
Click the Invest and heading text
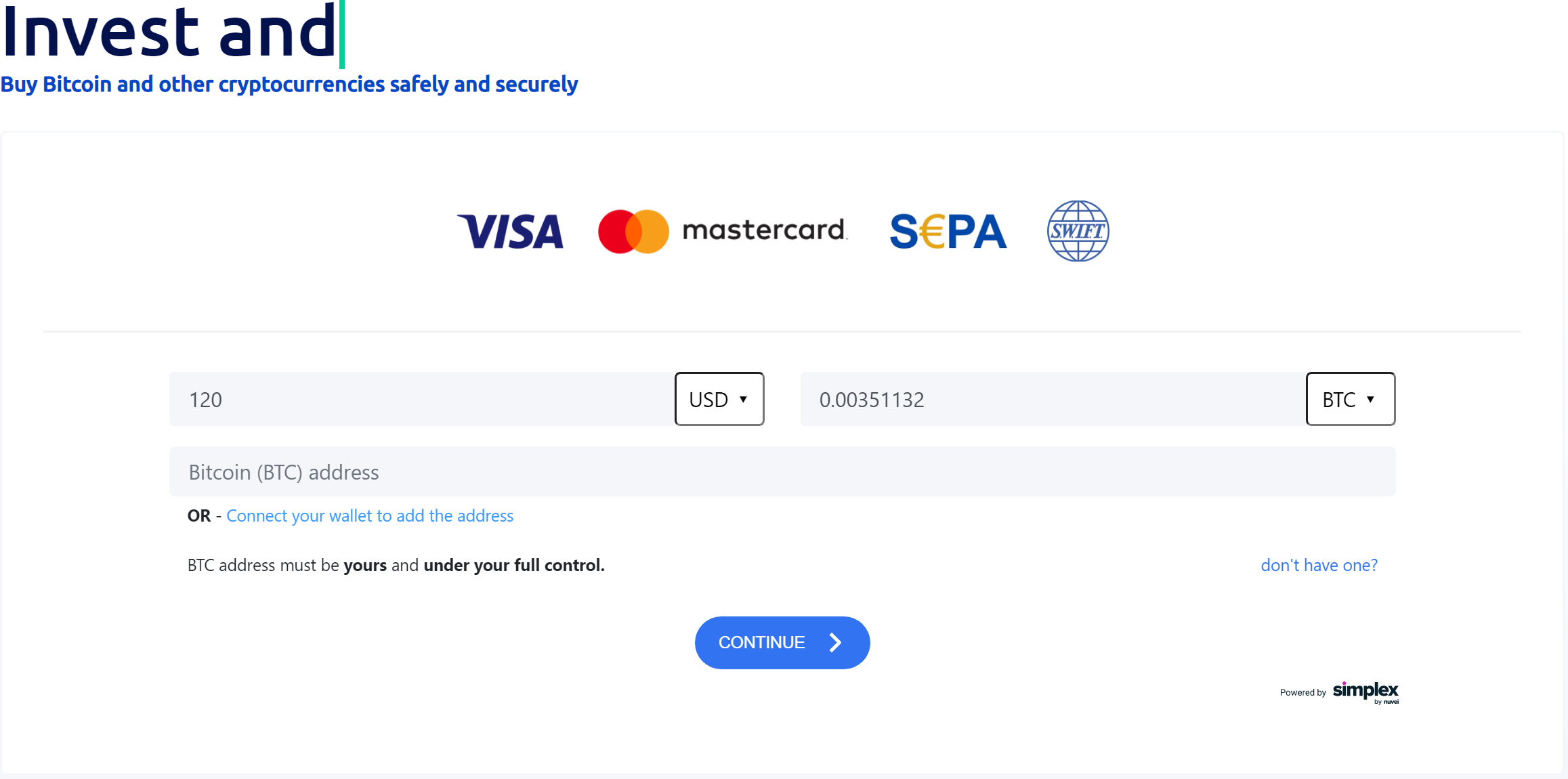(x=169, y=31)
